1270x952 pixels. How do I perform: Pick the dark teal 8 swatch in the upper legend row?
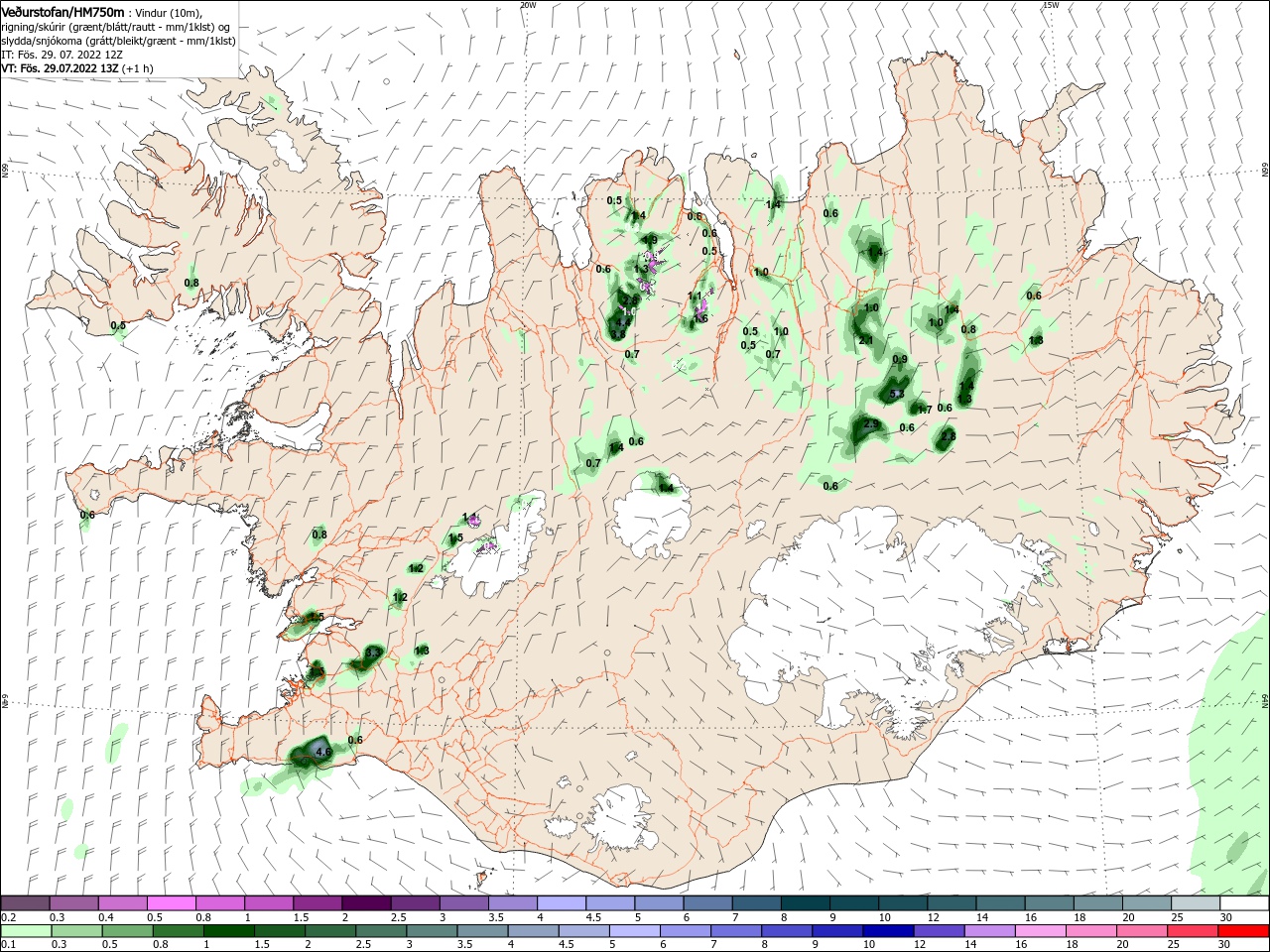(805, 903)
